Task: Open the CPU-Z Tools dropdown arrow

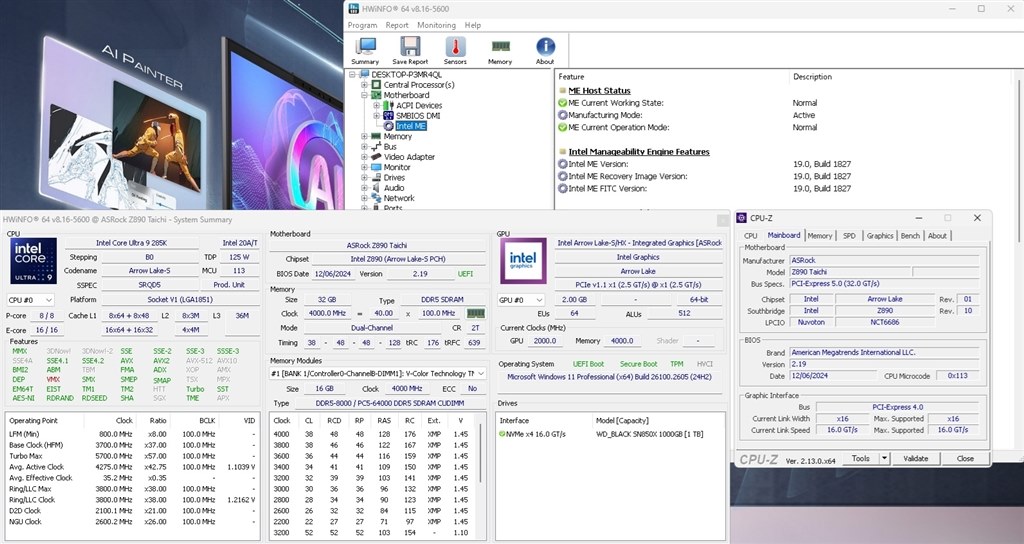Action: [885, 459]
